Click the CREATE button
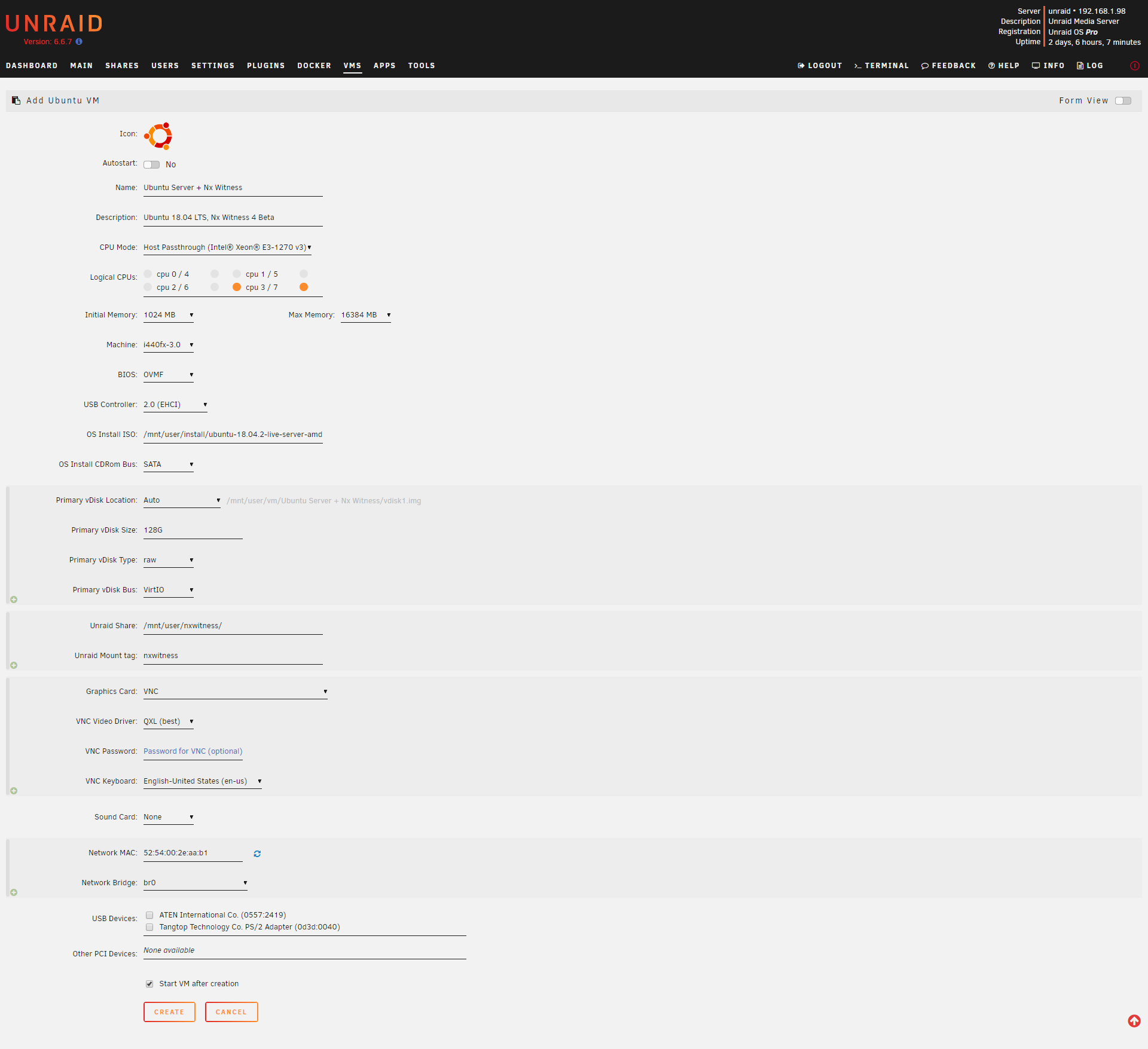 tap(169, 1012)
